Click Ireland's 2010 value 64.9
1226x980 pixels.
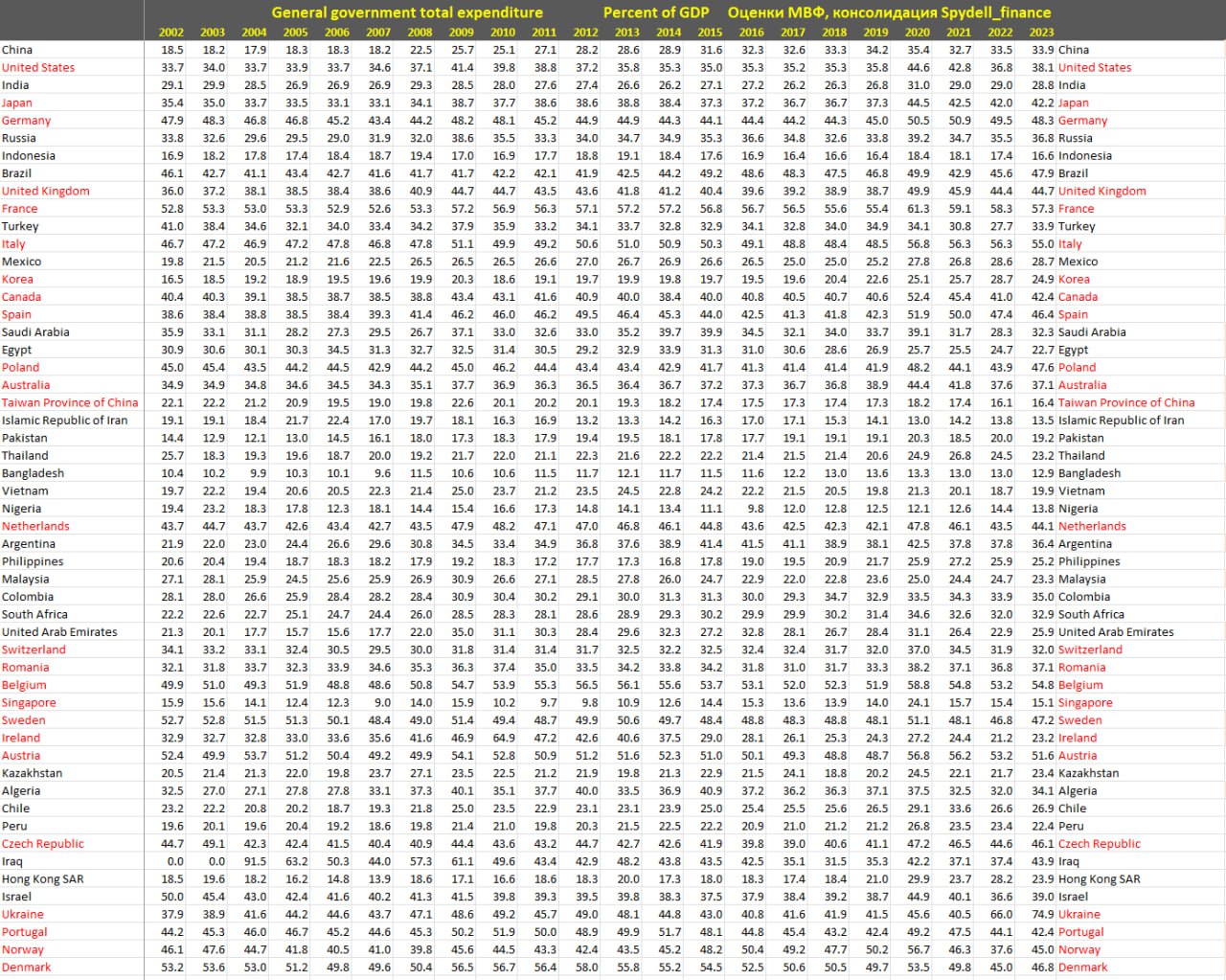click(x=504, y=739)
